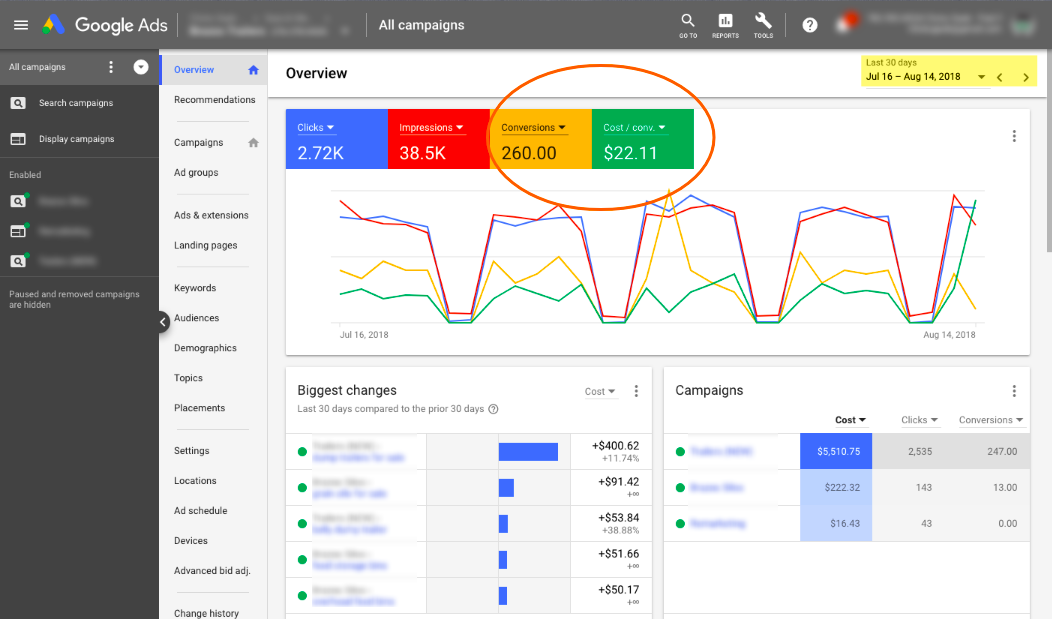Open the Tools wrench icon
This screenshot has height=619, width=1052.
pyautogui.click(x=763, y=22)
